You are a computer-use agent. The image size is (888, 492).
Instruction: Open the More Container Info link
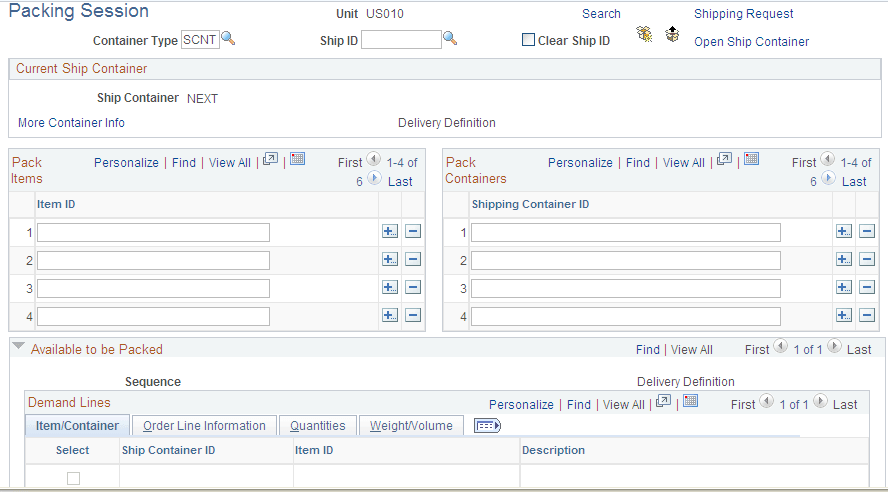pyautogui.click(x=71, y=123)
